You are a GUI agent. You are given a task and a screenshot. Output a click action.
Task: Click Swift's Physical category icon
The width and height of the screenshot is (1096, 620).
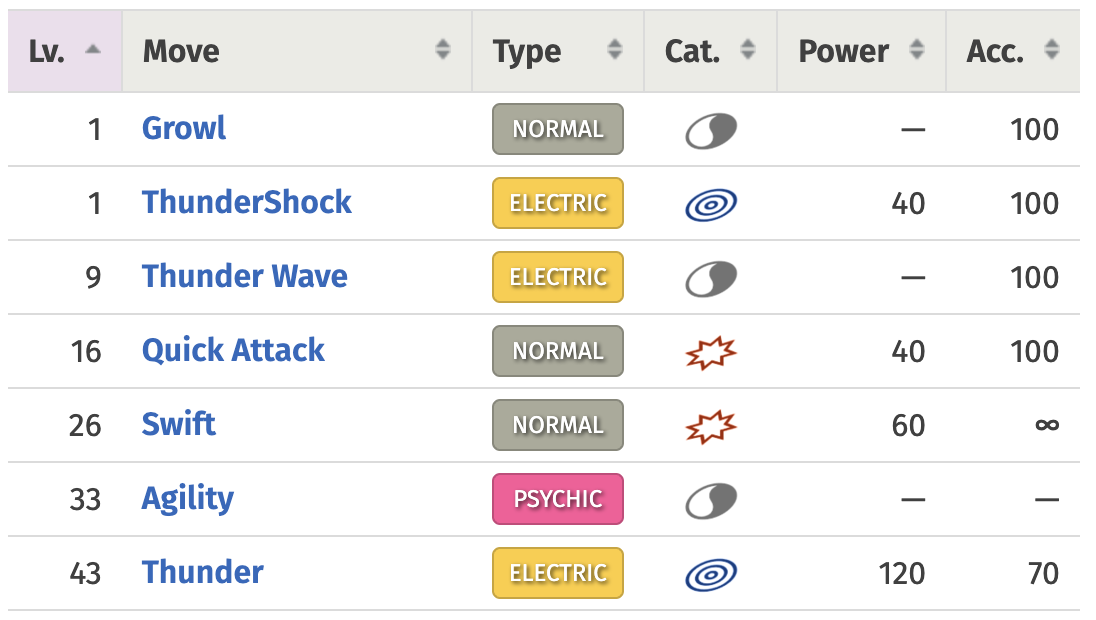click(x=710, y=425)
